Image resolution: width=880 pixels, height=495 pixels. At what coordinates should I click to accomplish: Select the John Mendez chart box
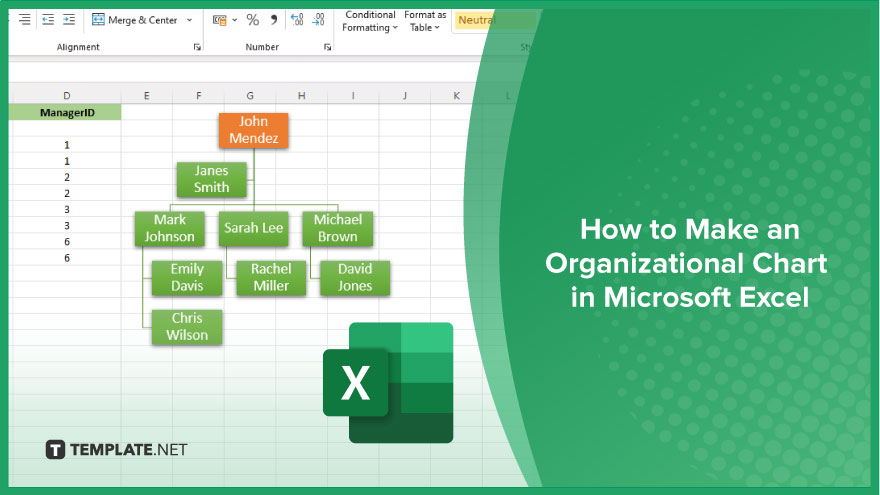pyautogui.click(x=254, y=130)
